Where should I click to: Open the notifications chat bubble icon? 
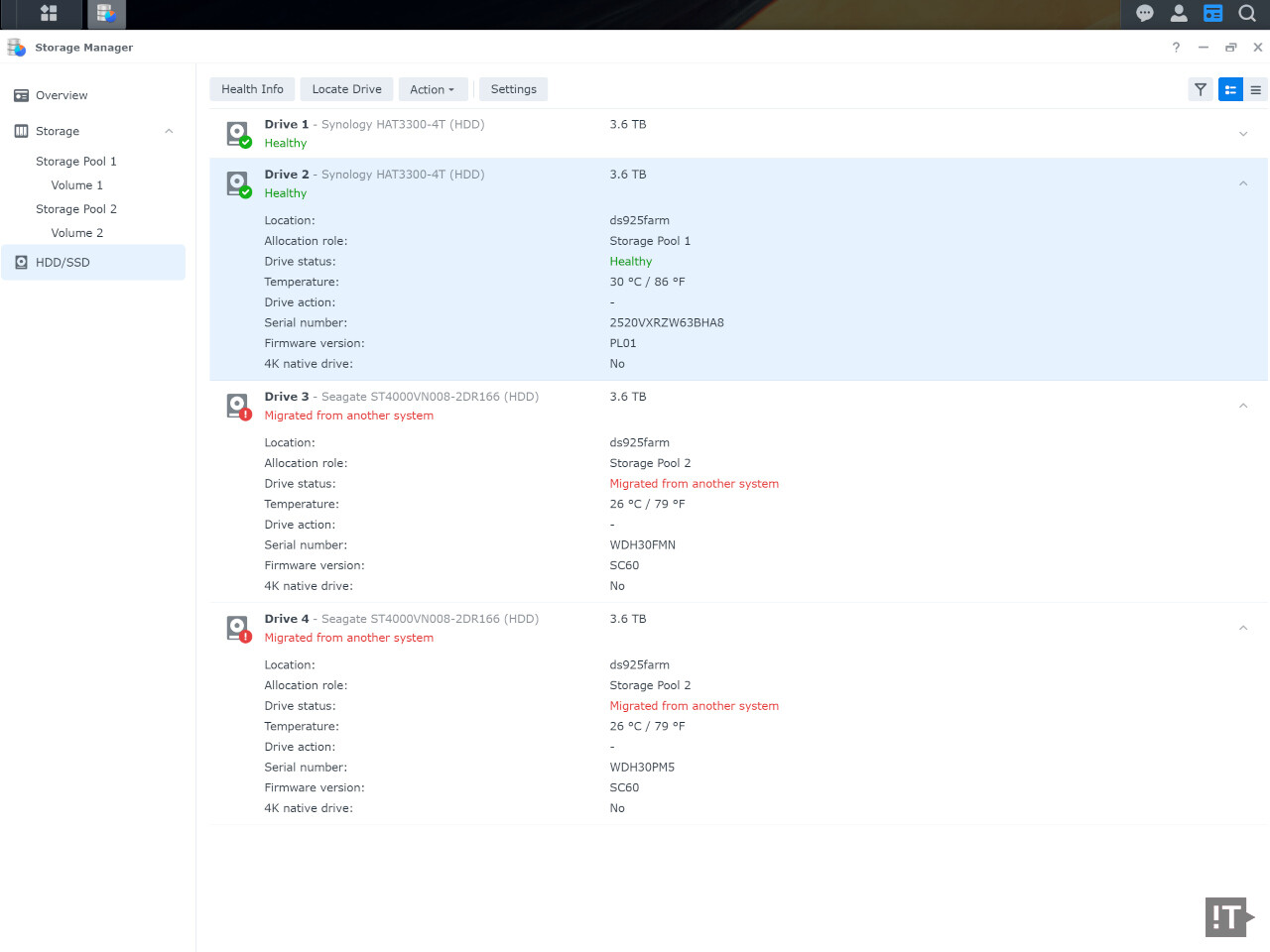[x=1144, y=14]
